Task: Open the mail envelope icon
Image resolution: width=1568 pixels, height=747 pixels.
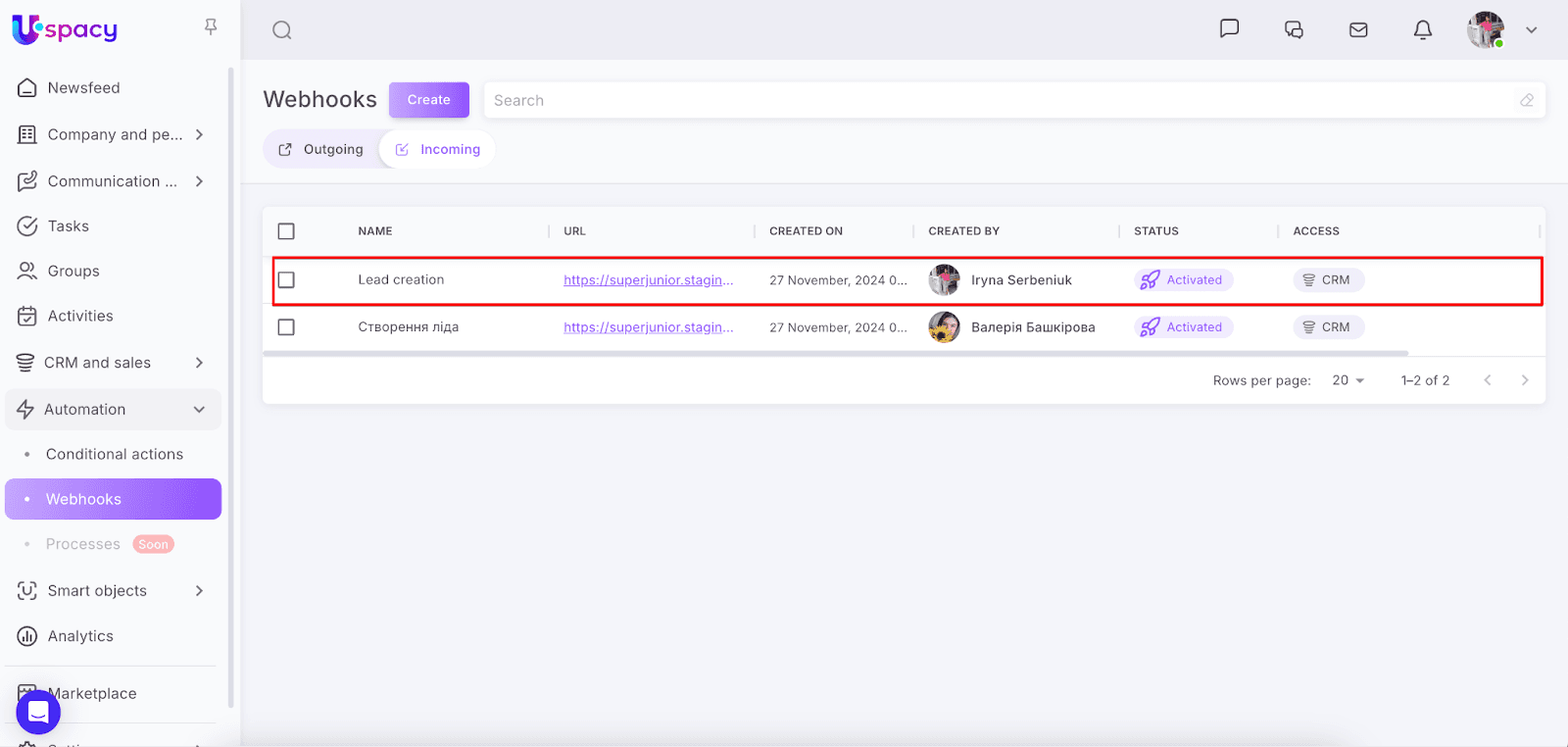Action: 1358,30
